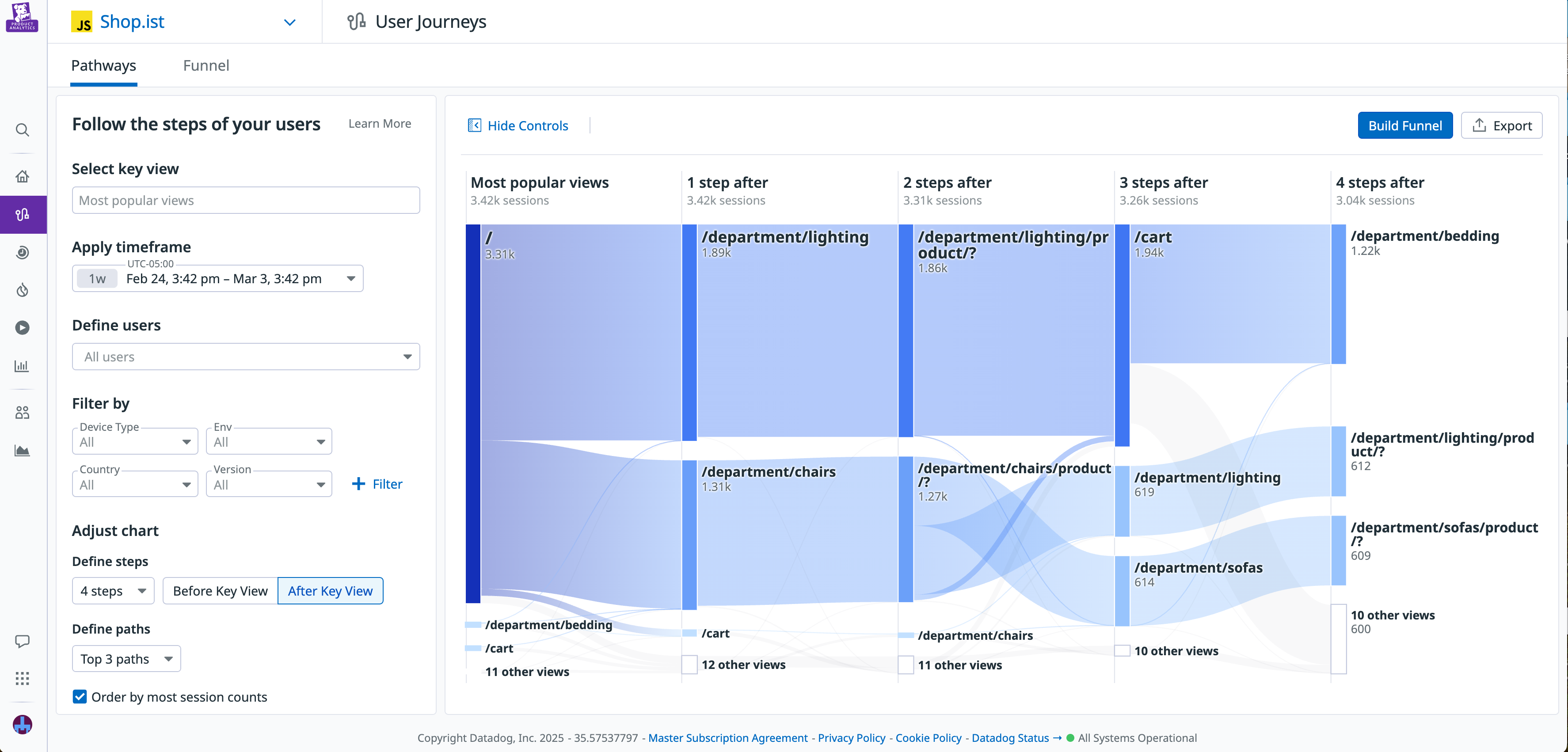This screenshot has height=752, width=1568.
Task: Open Session Replay via the play icon
Action: pyautogui.click(x=23, y=327)
